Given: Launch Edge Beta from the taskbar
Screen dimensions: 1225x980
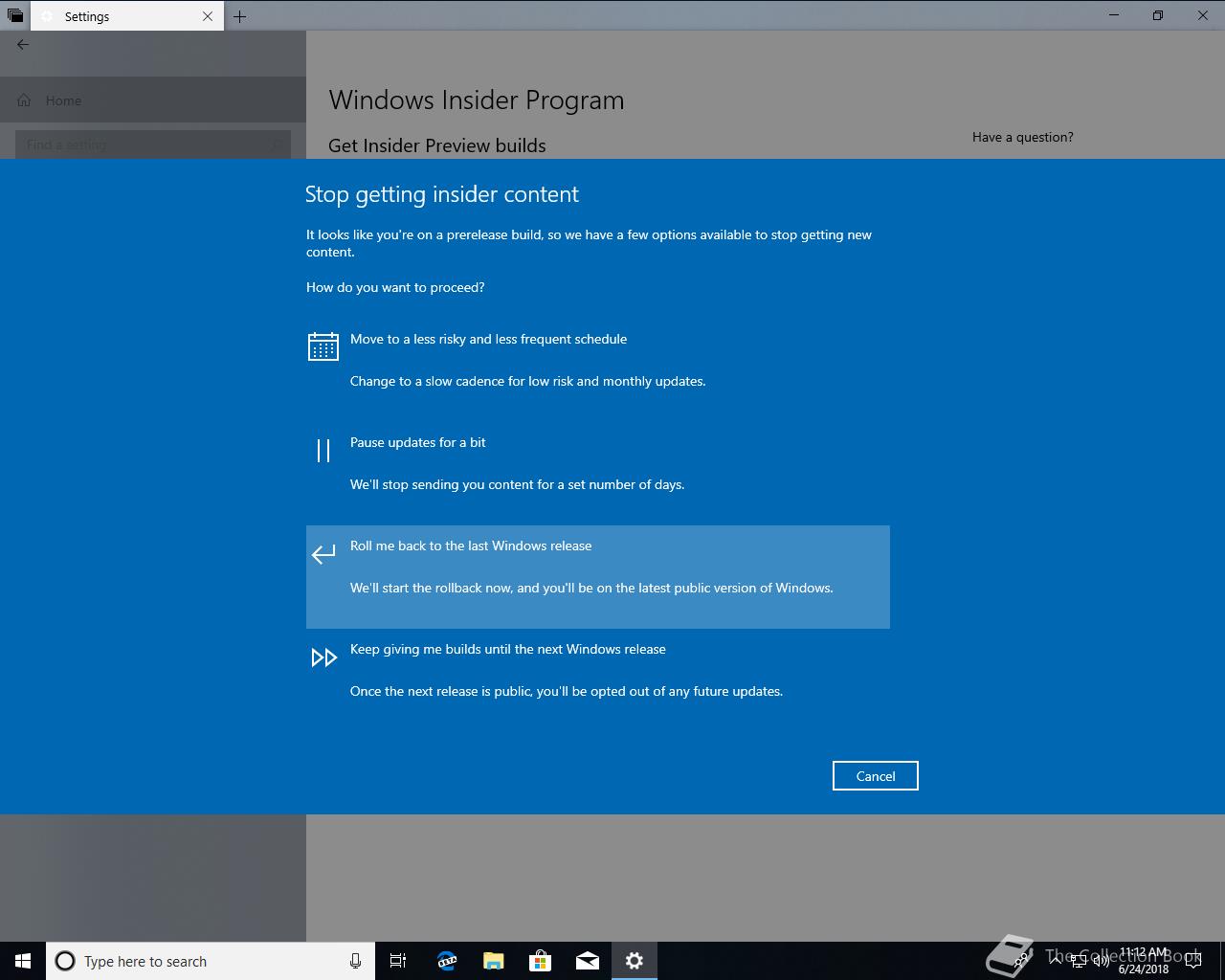Looking at the screenshot, I should point(446,961).
